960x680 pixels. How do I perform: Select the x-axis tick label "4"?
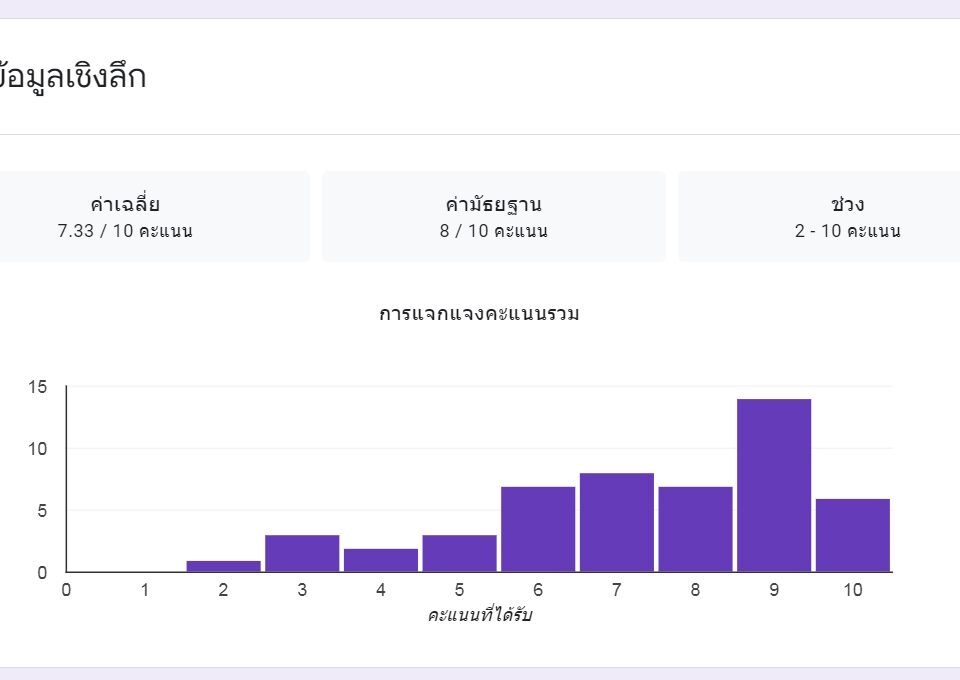tap(381, 590)
